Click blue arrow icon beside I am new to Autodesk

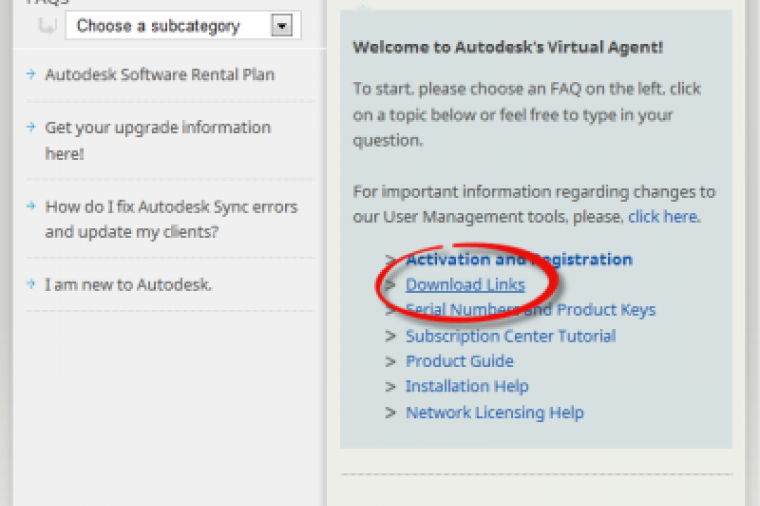(32, 285)
